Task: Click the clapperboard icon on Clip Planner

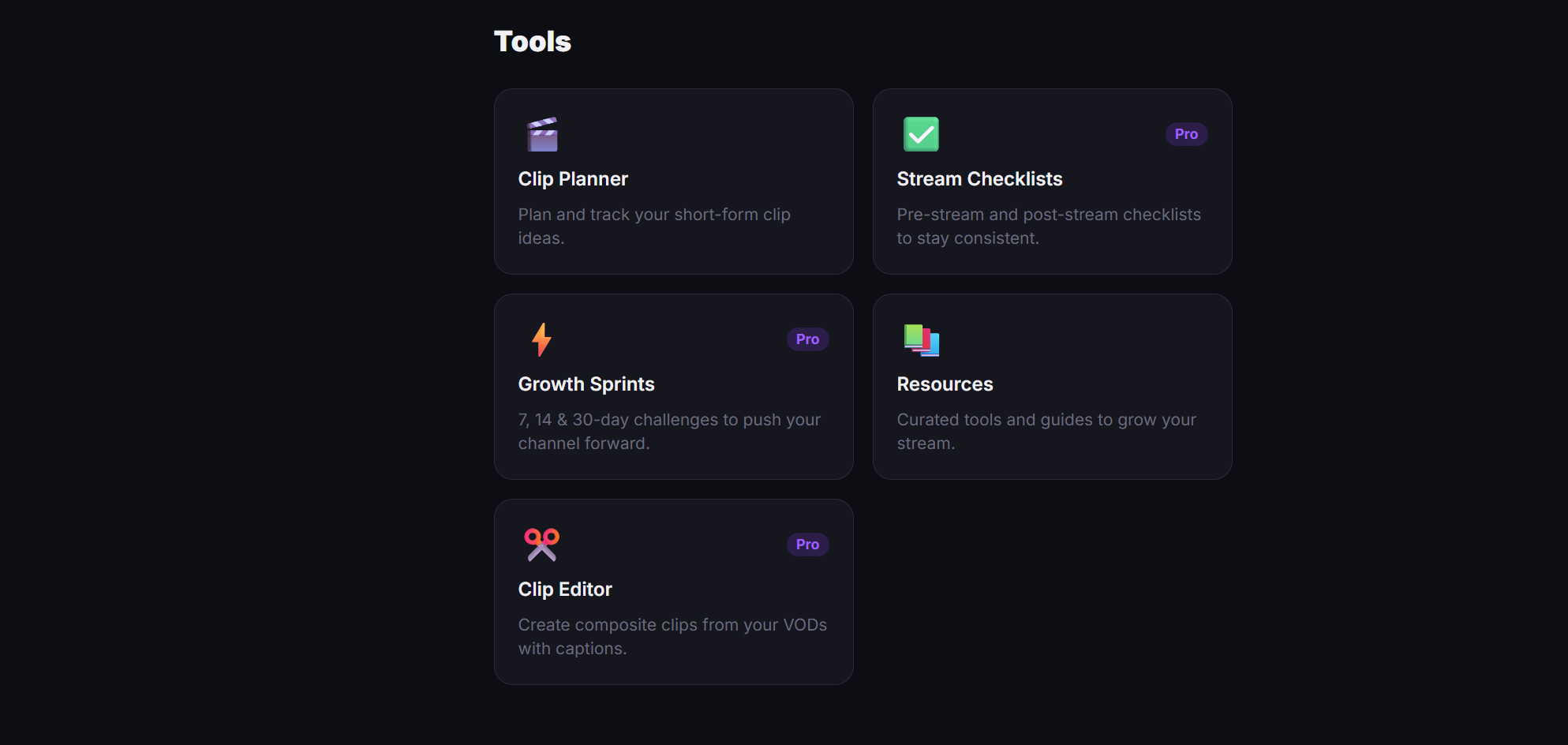Action: [x=542, y=134]
